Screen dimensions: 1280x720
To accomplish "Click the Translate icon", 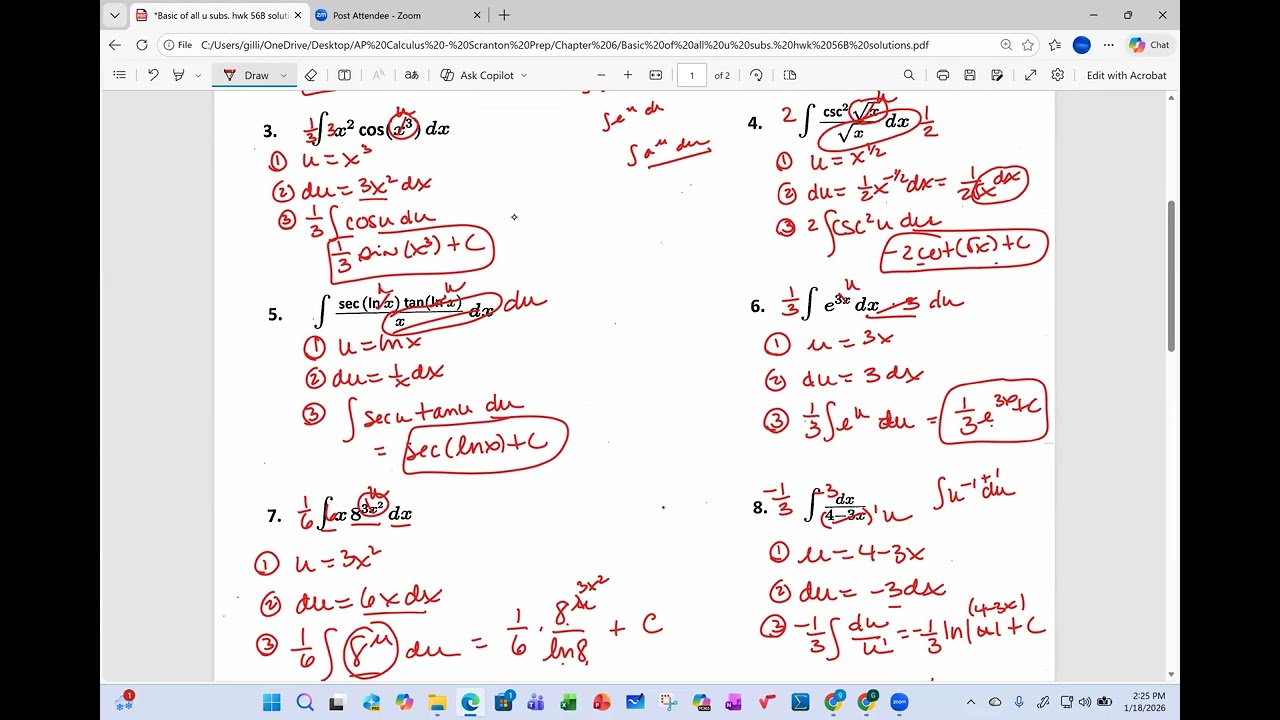I will coord(411,75).
